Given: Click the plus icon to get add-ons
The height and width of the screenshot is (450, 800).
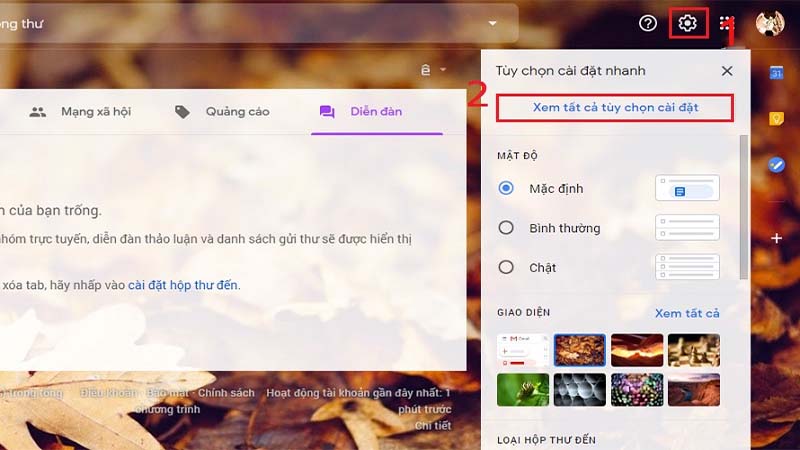Looking at the screenshot, I should pyautogui.click(x=776, y=238).
